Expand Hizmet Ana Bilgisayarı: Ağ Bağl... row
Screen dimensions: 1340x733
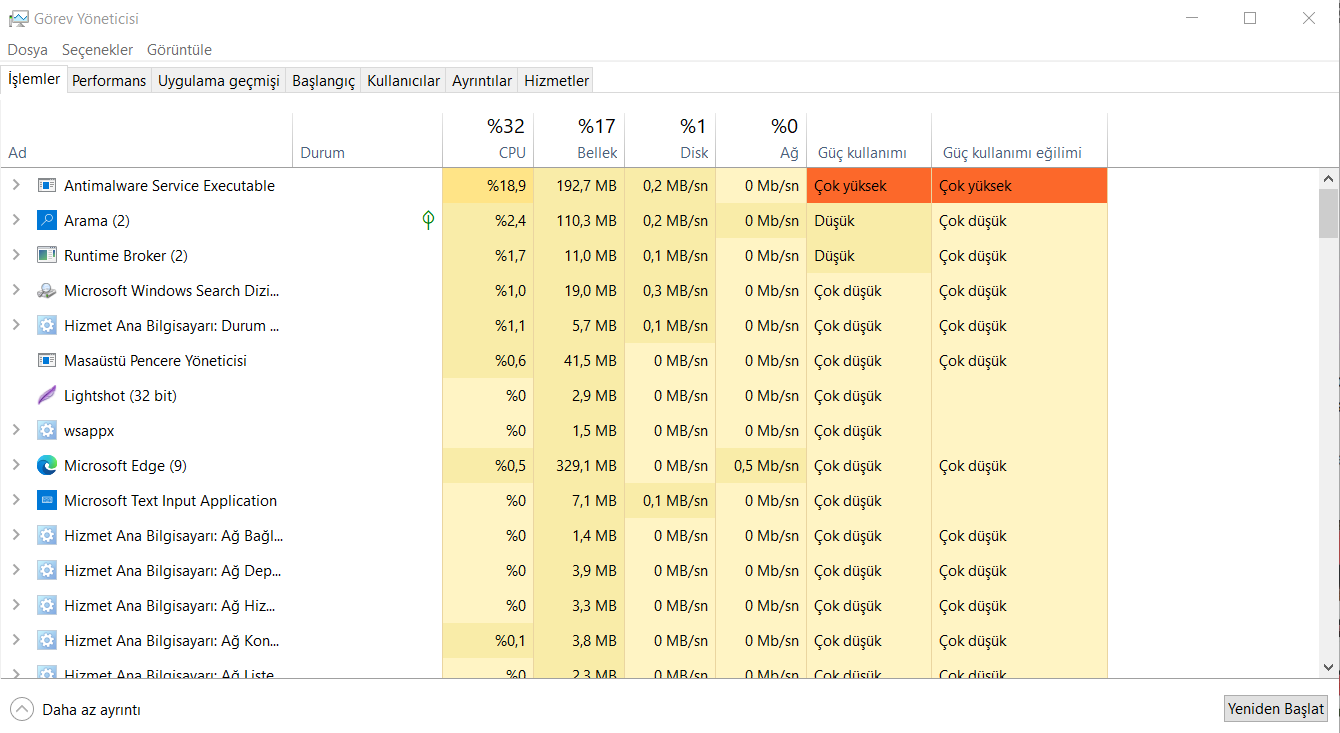[x=16, y=535]
